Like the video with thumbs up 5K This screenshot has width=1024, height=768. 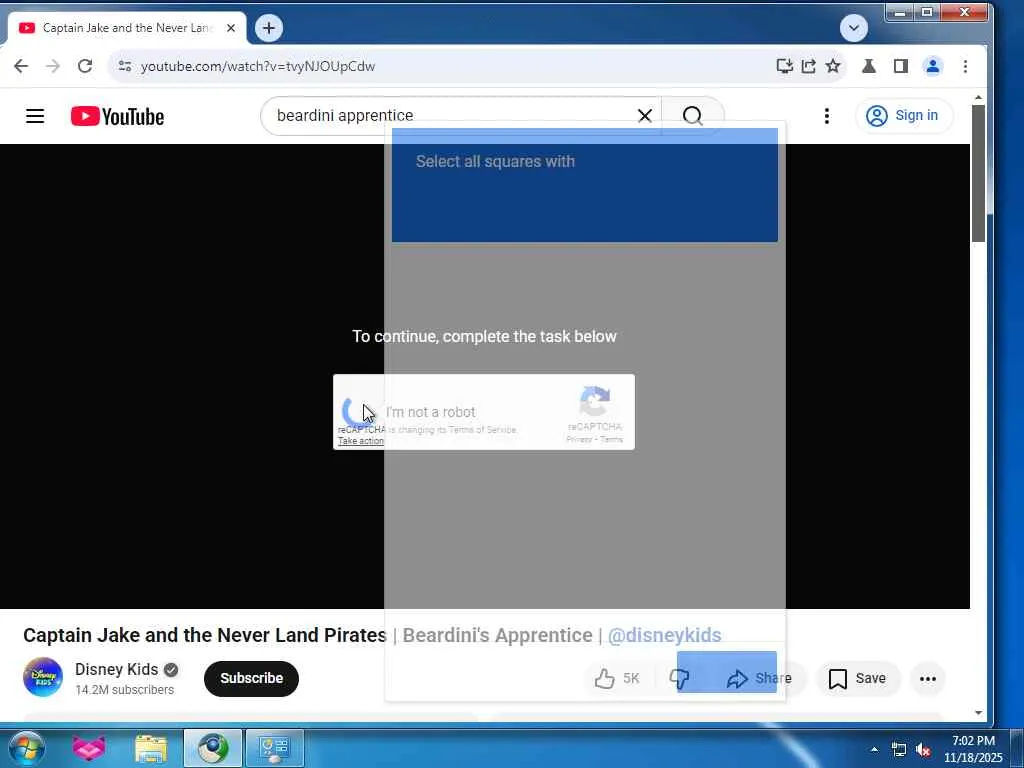(618, 679)
